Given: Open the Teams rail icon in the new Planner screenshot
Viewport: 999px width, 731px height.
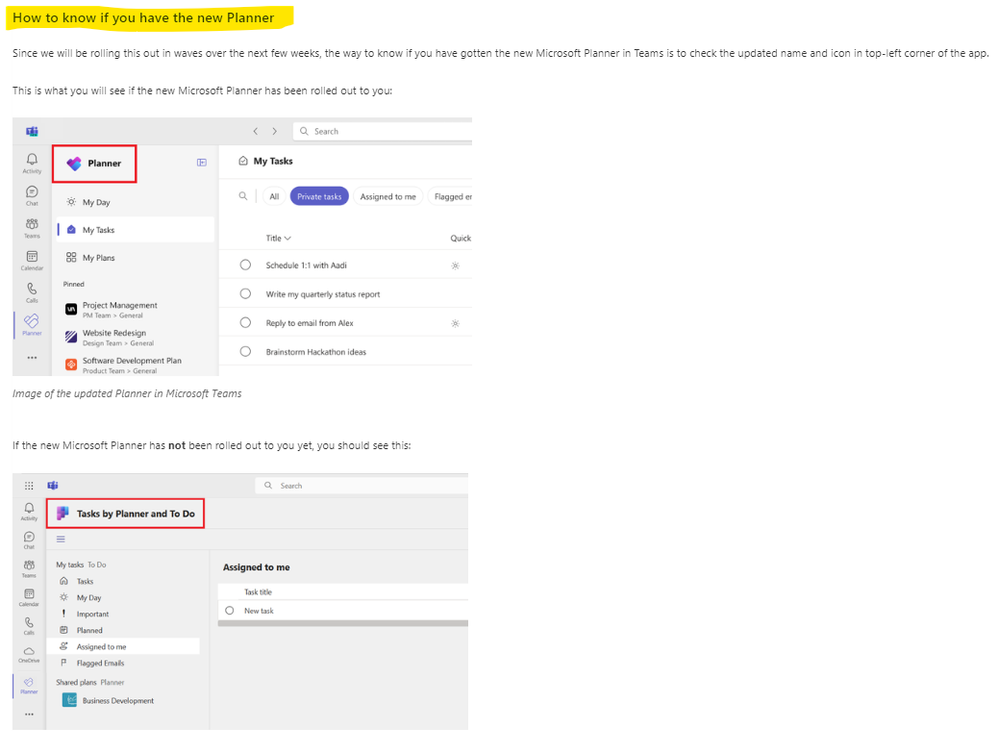Looking at the screenshot, I should (x=32, y=228).
